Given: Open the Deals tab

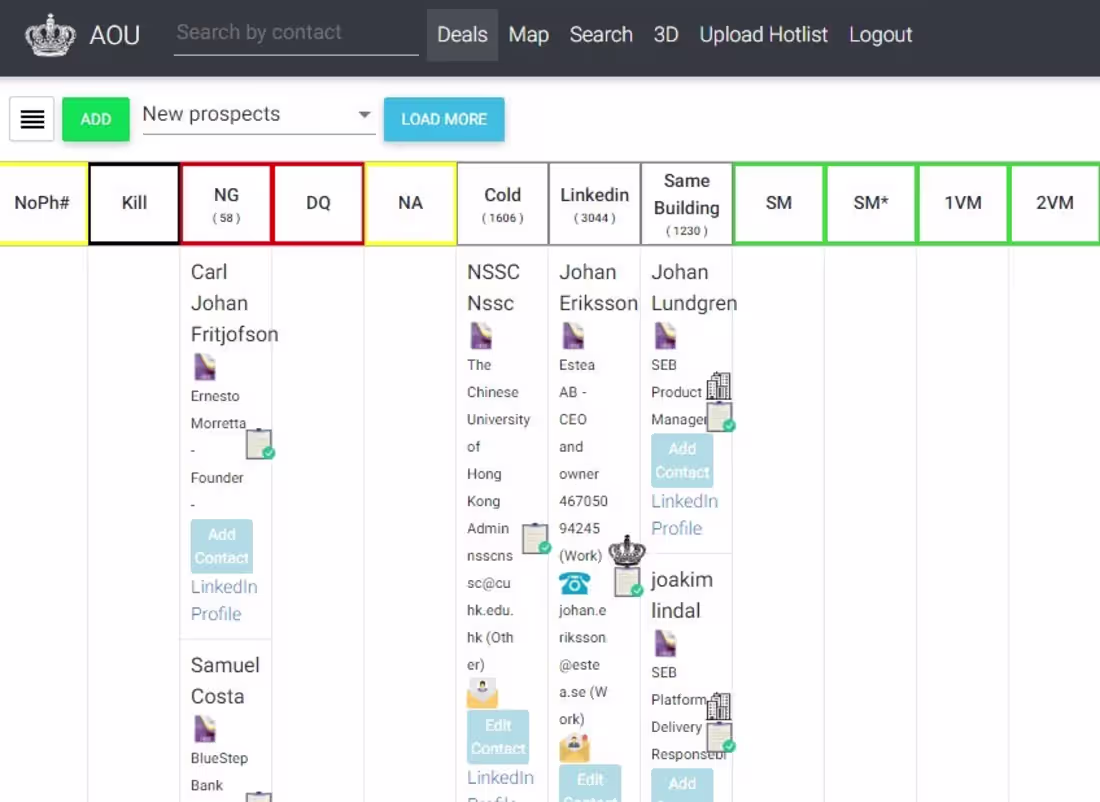Looking at the screenshot, I should click(462, 35).
